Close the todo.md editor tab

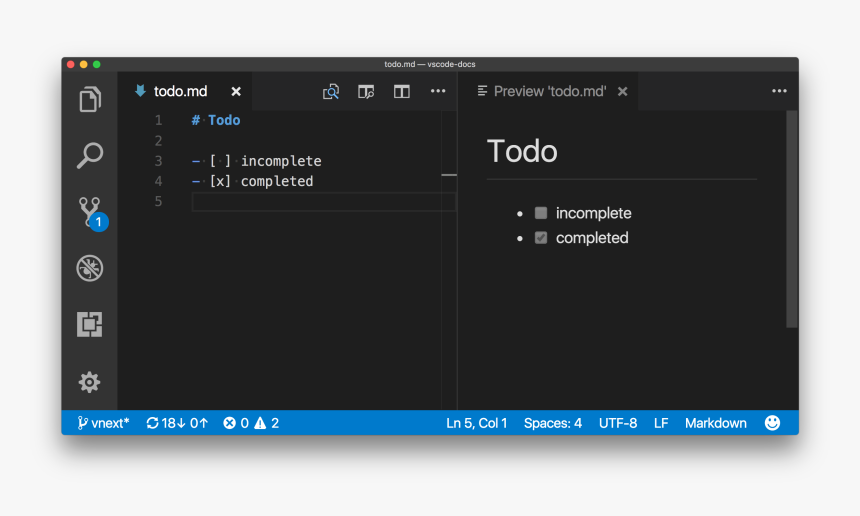pos(236,92)
